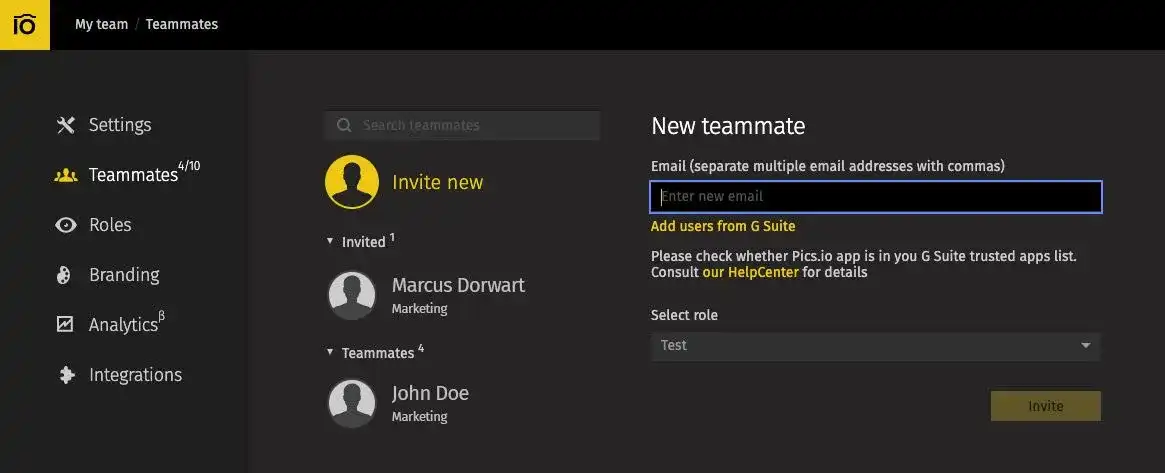The image size is (1165, 473).
Task: Click the yellow Invite new avatar
Action: pos(352,182)
